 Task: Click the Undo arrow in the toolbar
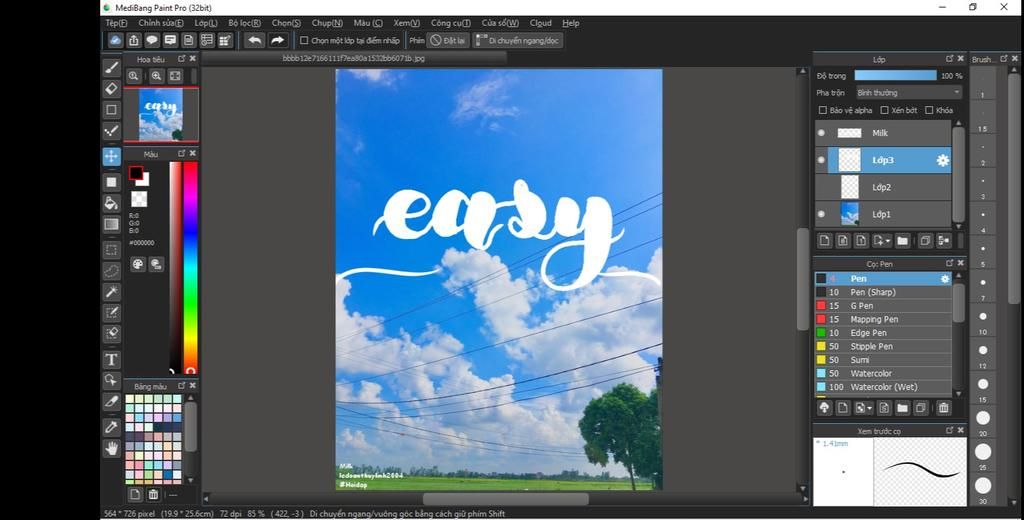[255, 41]
